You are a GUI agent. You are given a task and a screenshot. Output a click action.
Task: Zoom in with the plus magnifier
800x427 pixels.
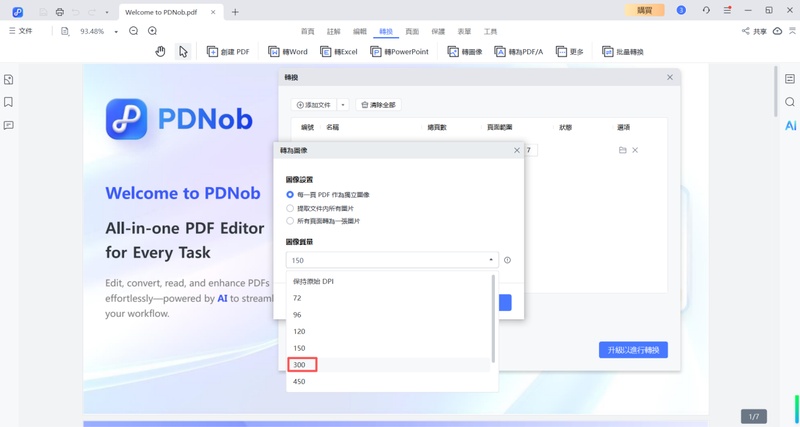[152, 31]
